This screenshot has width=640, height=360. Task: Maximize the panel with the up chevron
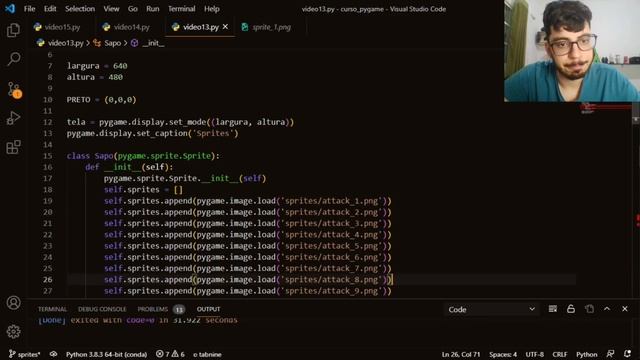(x=607, y=309)
